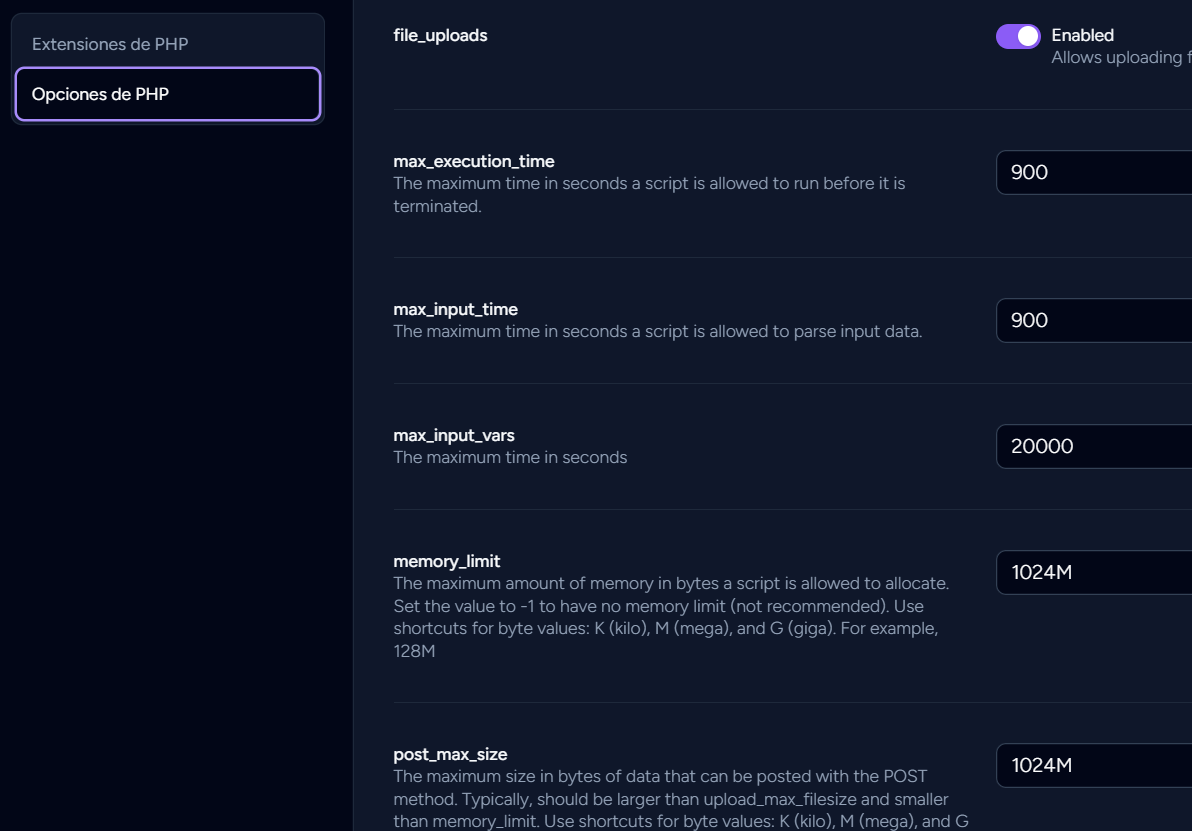The image size is (1192, 831).
Task: Click the Enabled label beside the toggle
Action: [1082, 35]
